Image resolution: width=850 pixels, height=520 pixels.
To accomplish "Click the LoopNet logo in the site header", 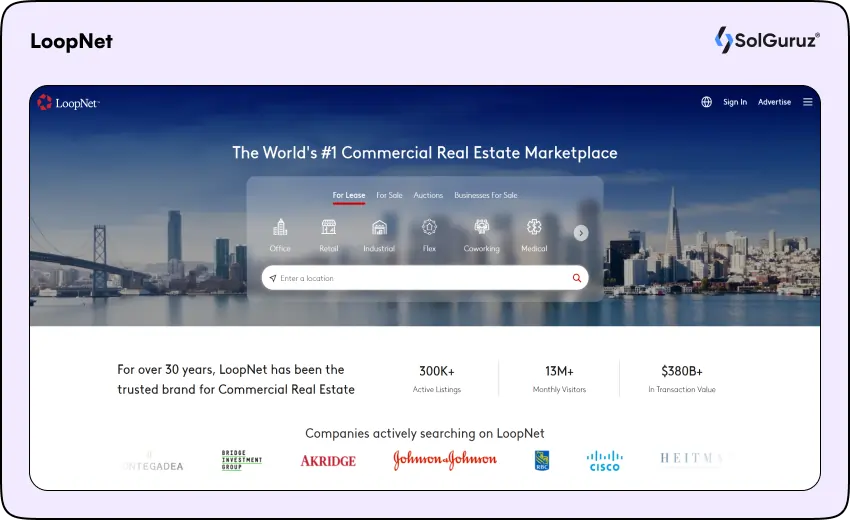I will [68, 102].
